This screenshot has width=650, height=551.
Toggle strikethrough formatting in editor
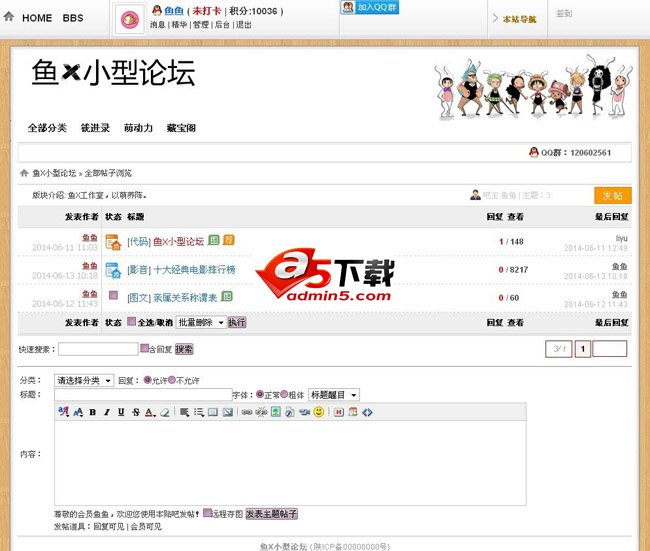(136, 412)
